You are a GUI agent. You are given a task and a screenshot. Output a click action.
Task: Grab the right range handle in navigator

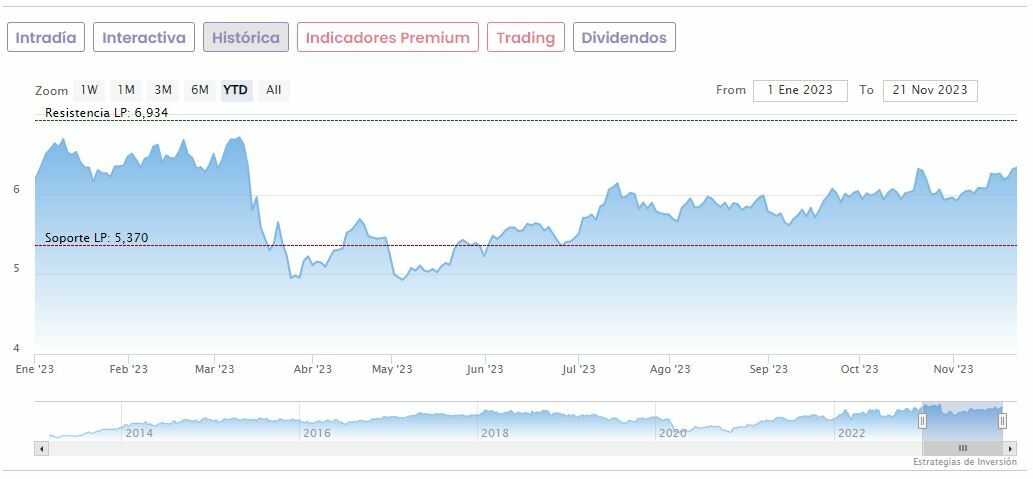click(x=1002, y=422)
